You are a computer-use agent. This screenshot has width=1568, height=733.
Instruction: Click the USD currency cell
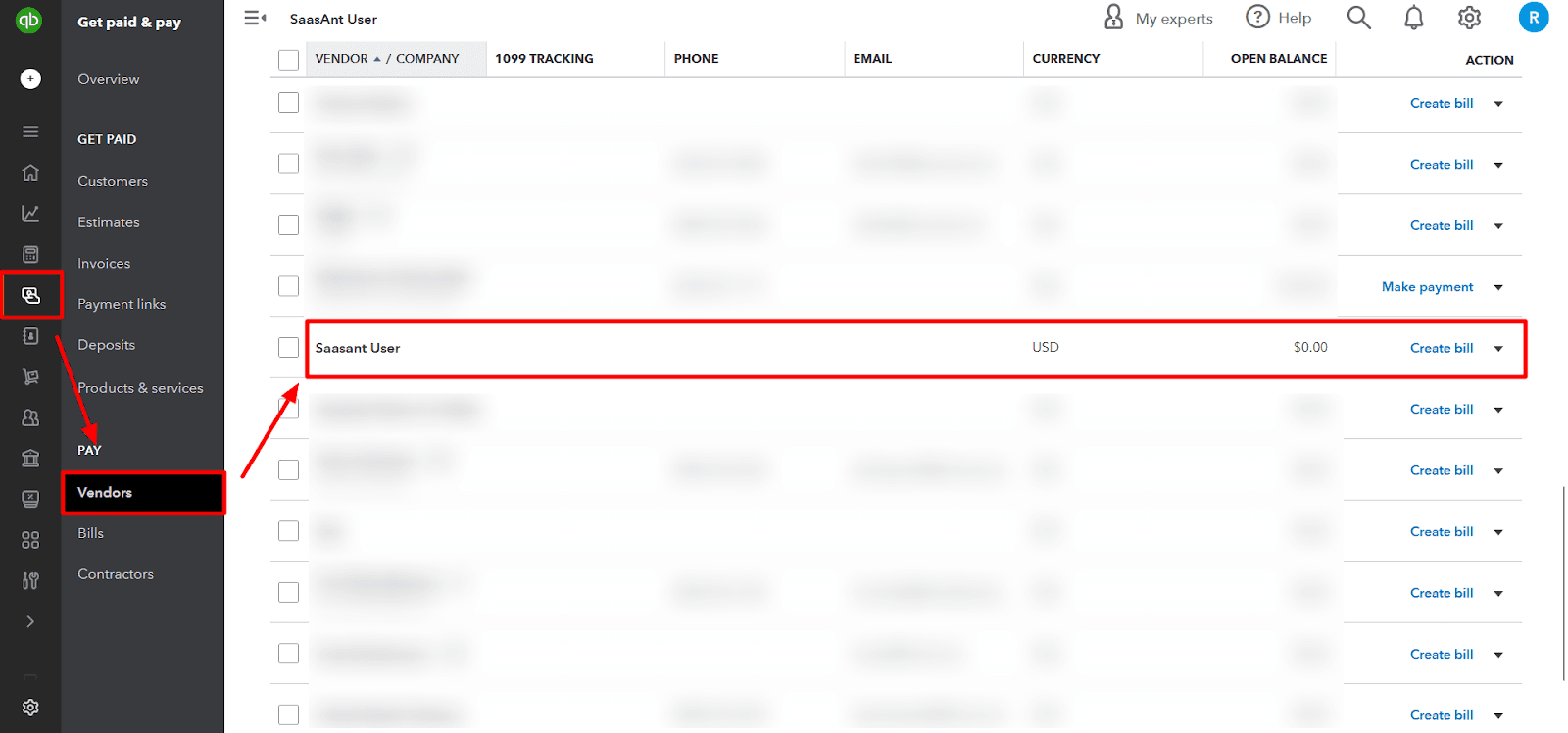tap(1046, 347)
